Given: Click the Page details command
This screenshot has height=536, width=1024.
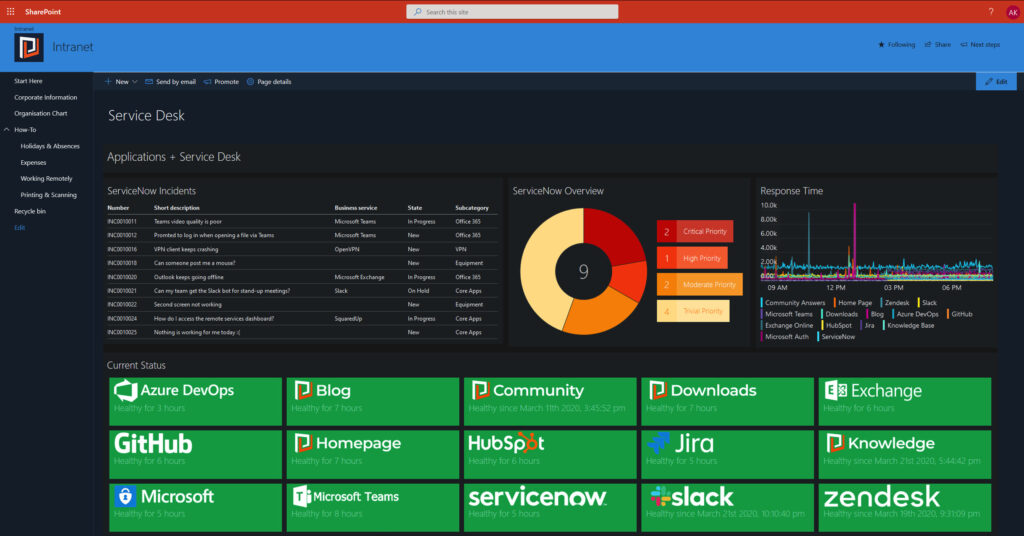Looking at the screenshot, I should pos(268,82).
